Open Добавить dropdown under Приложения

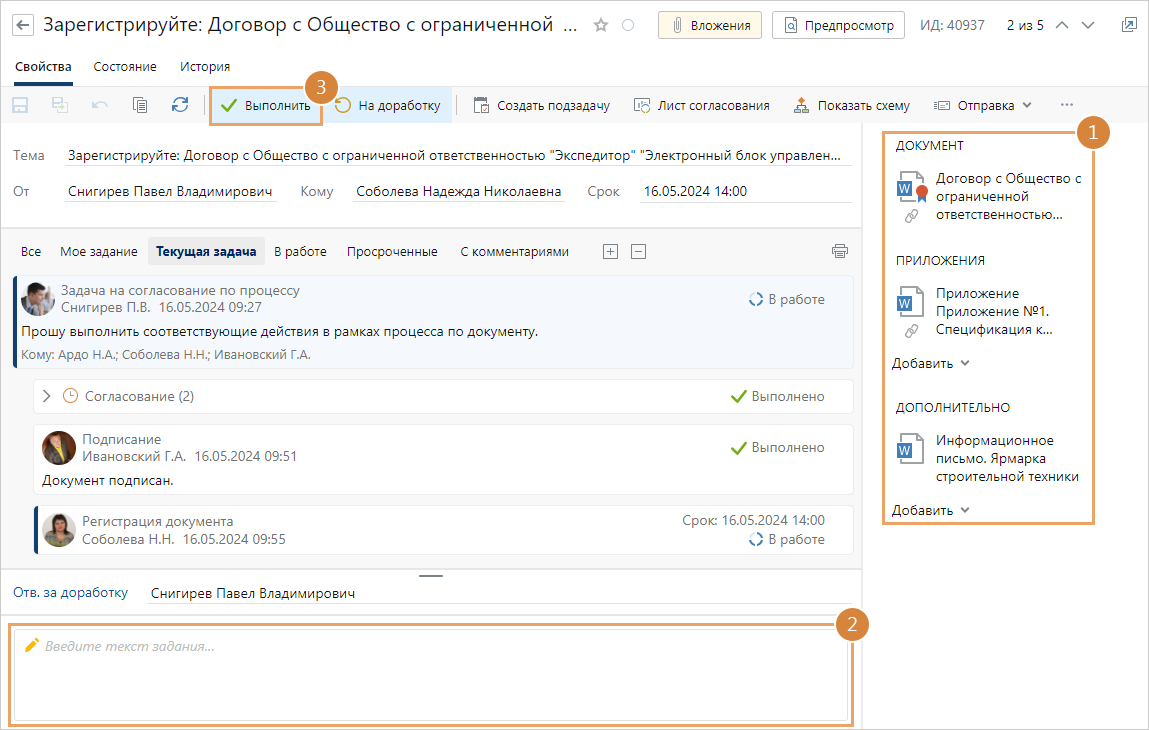click(931, 363)
